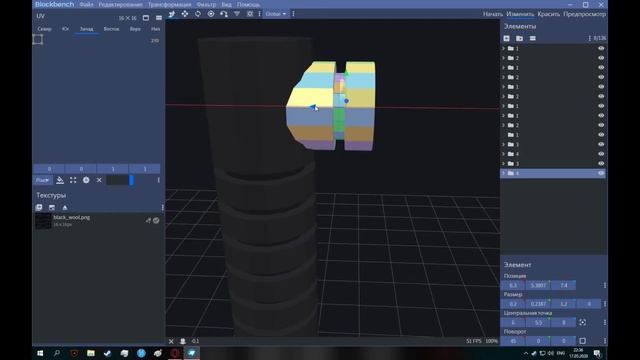Open Windows taskbar search
The width and height of the screenshot is (640, 360).
[57, 353]
